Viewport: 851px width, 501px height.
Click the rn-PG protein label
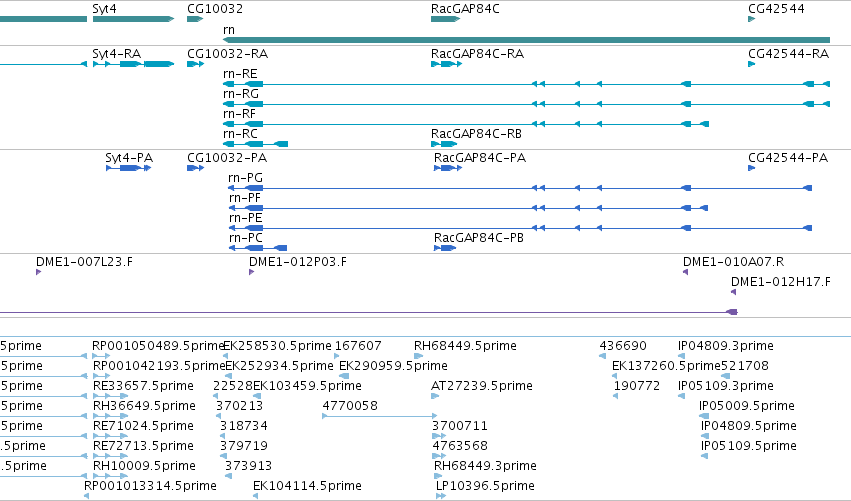point(245,178)
